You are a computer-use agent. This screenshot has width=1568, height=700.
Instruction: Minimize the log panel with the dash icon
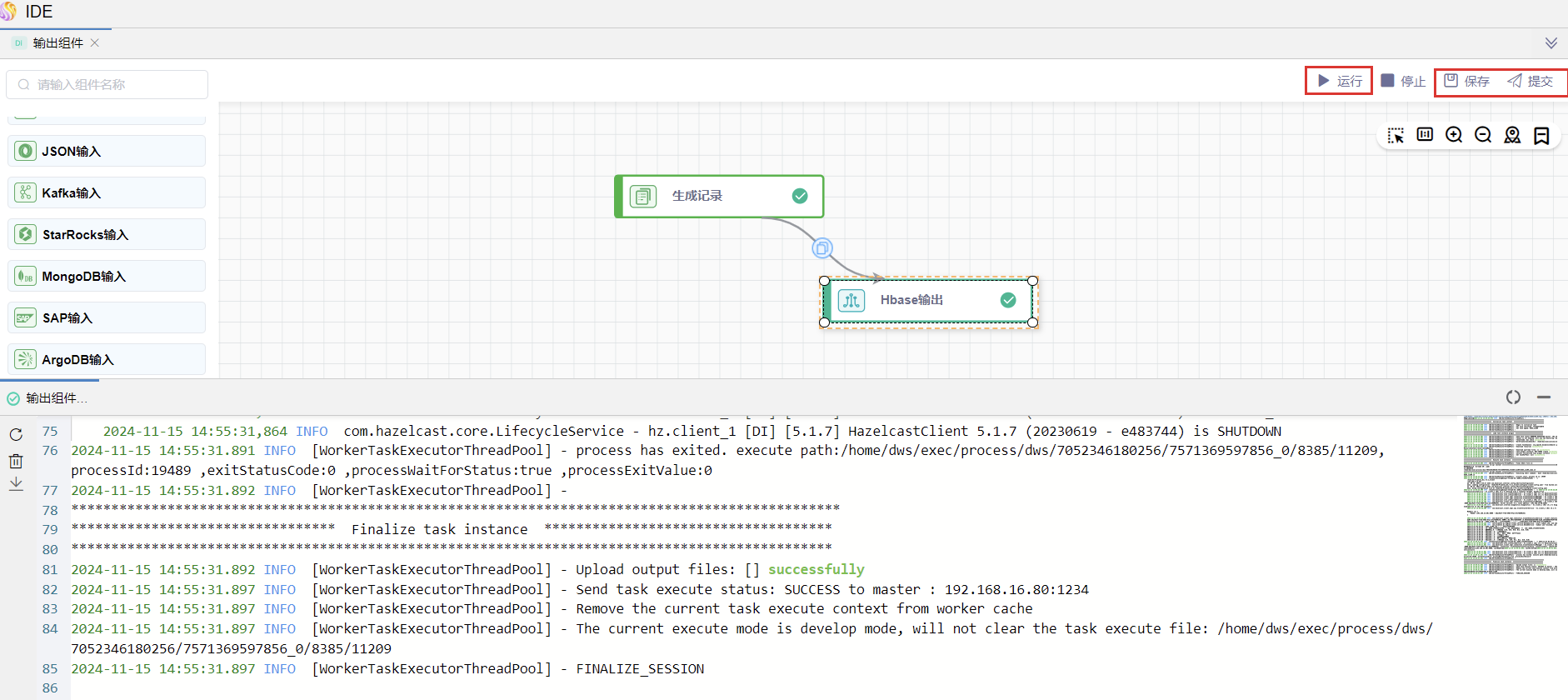(x=1544, y=397)
